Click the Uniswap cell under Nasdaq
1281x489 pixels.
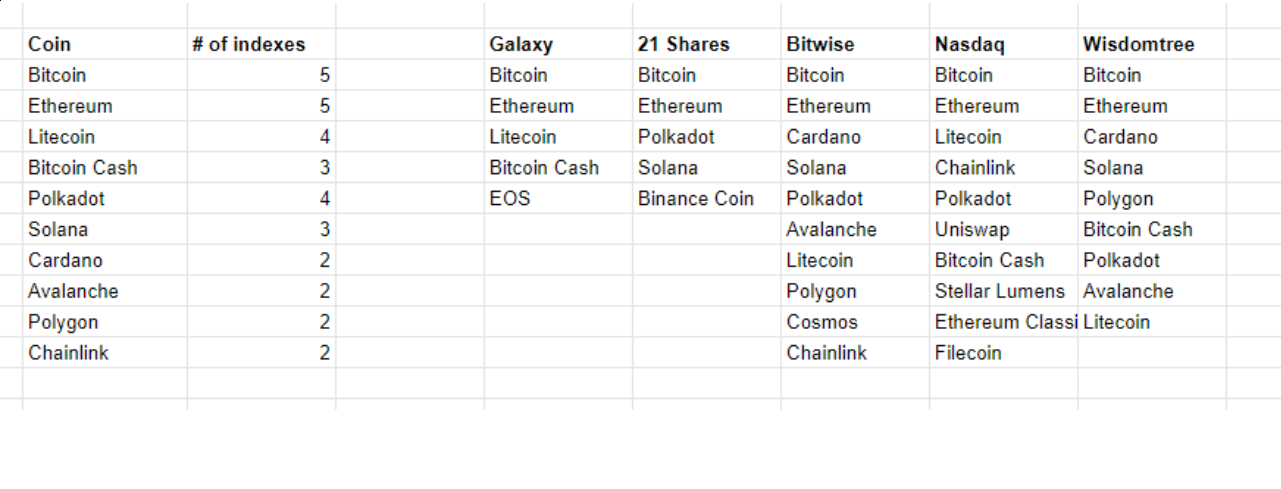coord(1004,229)
